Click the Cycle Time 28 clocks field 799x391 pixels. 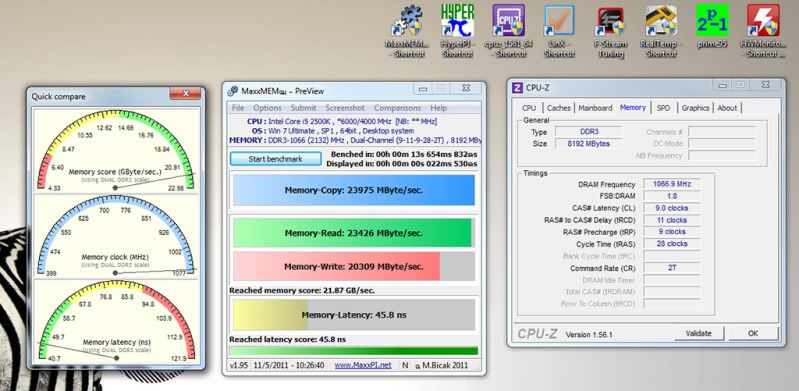tap(672, 244)
